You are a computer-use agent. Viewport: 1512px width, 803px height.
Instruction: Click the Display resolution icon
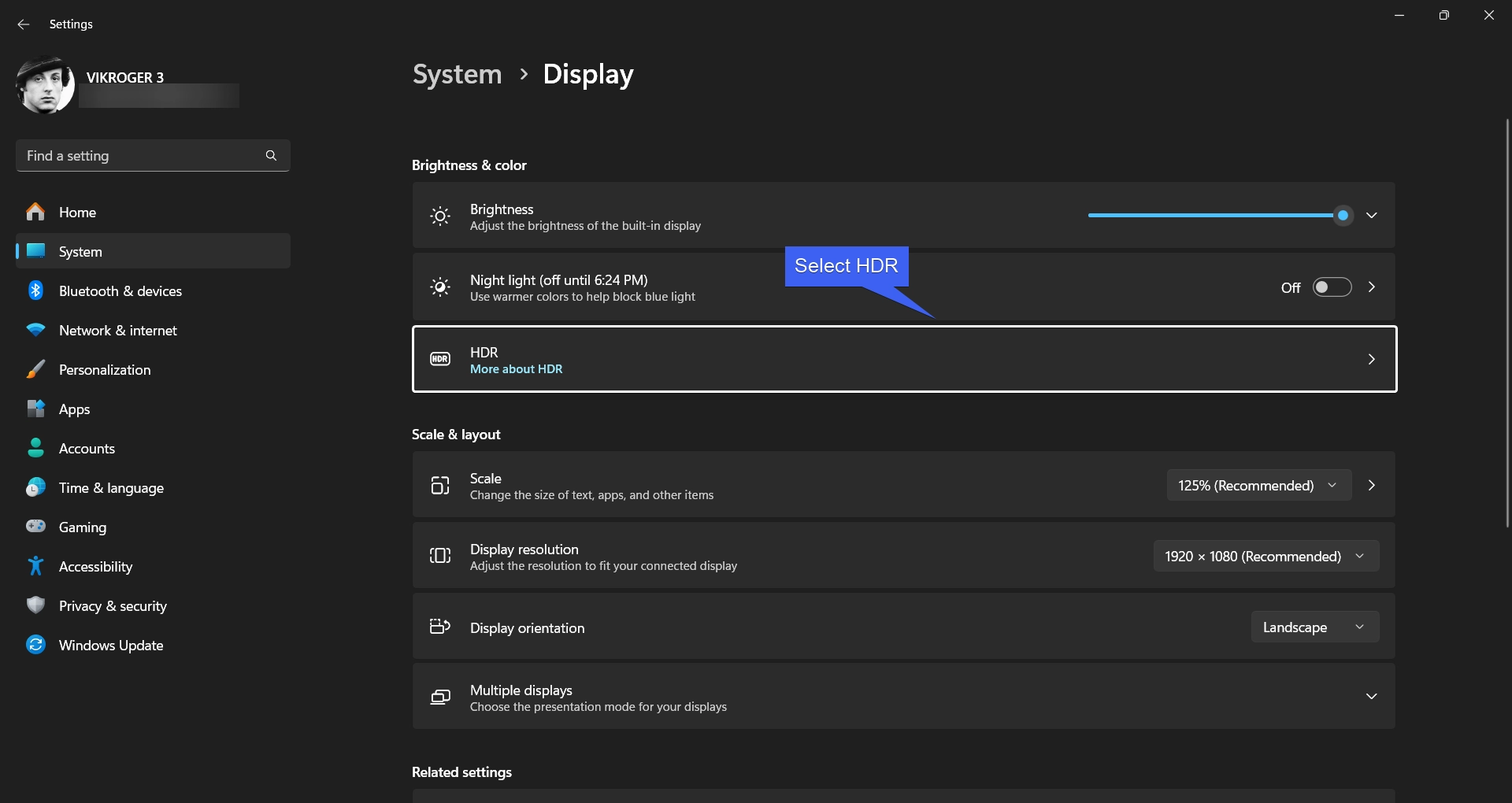(440, 556)
